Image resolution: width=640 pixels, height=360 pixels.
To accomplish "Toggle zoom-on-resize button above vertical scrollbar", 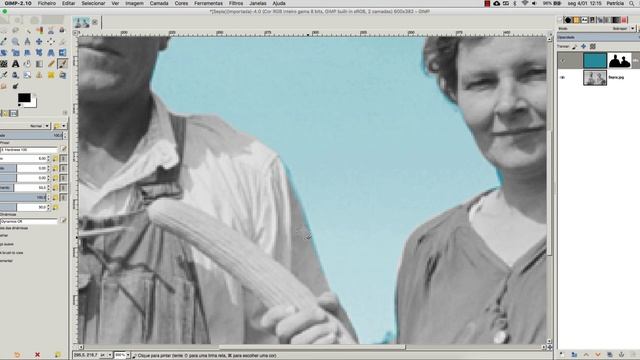I will tap(550, 33).
